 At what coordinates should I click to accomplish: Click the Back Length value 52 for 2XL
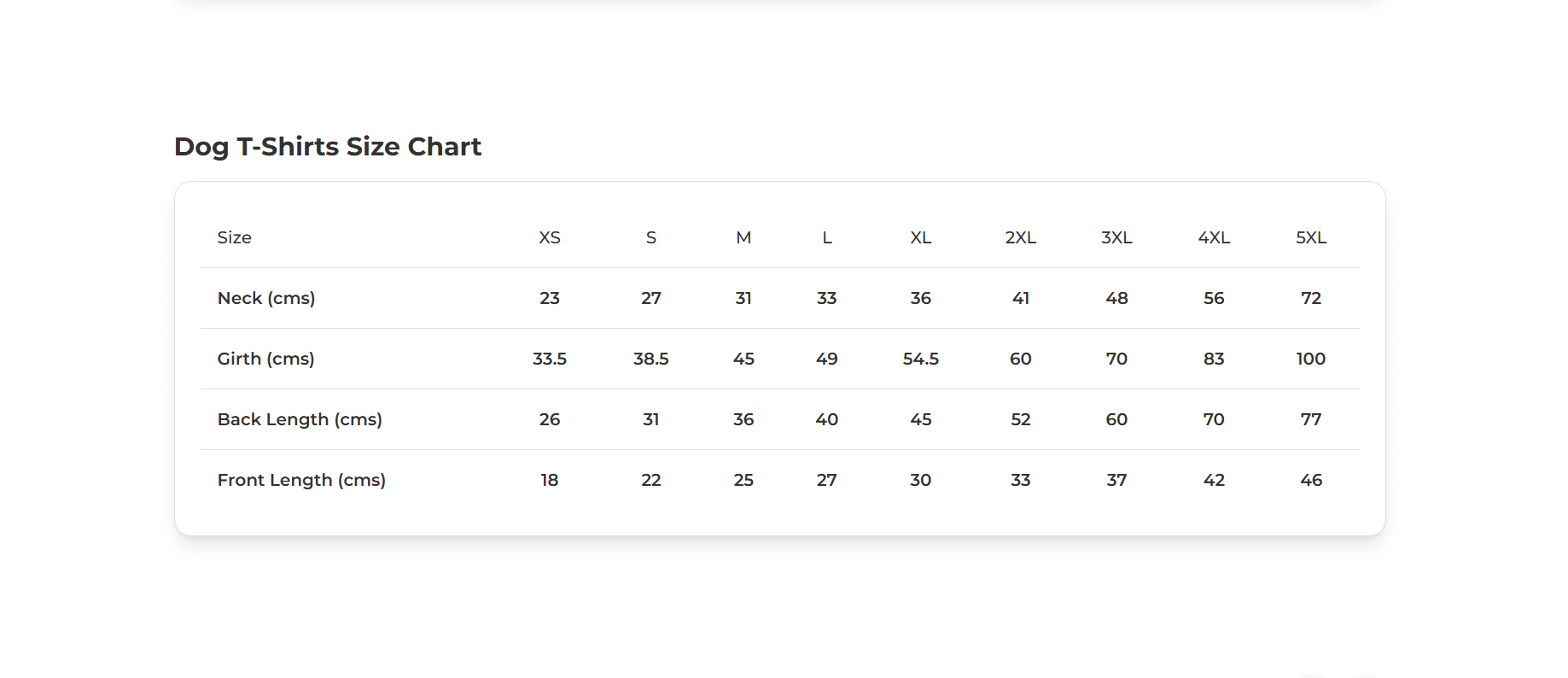click(x=1020, y=419)
